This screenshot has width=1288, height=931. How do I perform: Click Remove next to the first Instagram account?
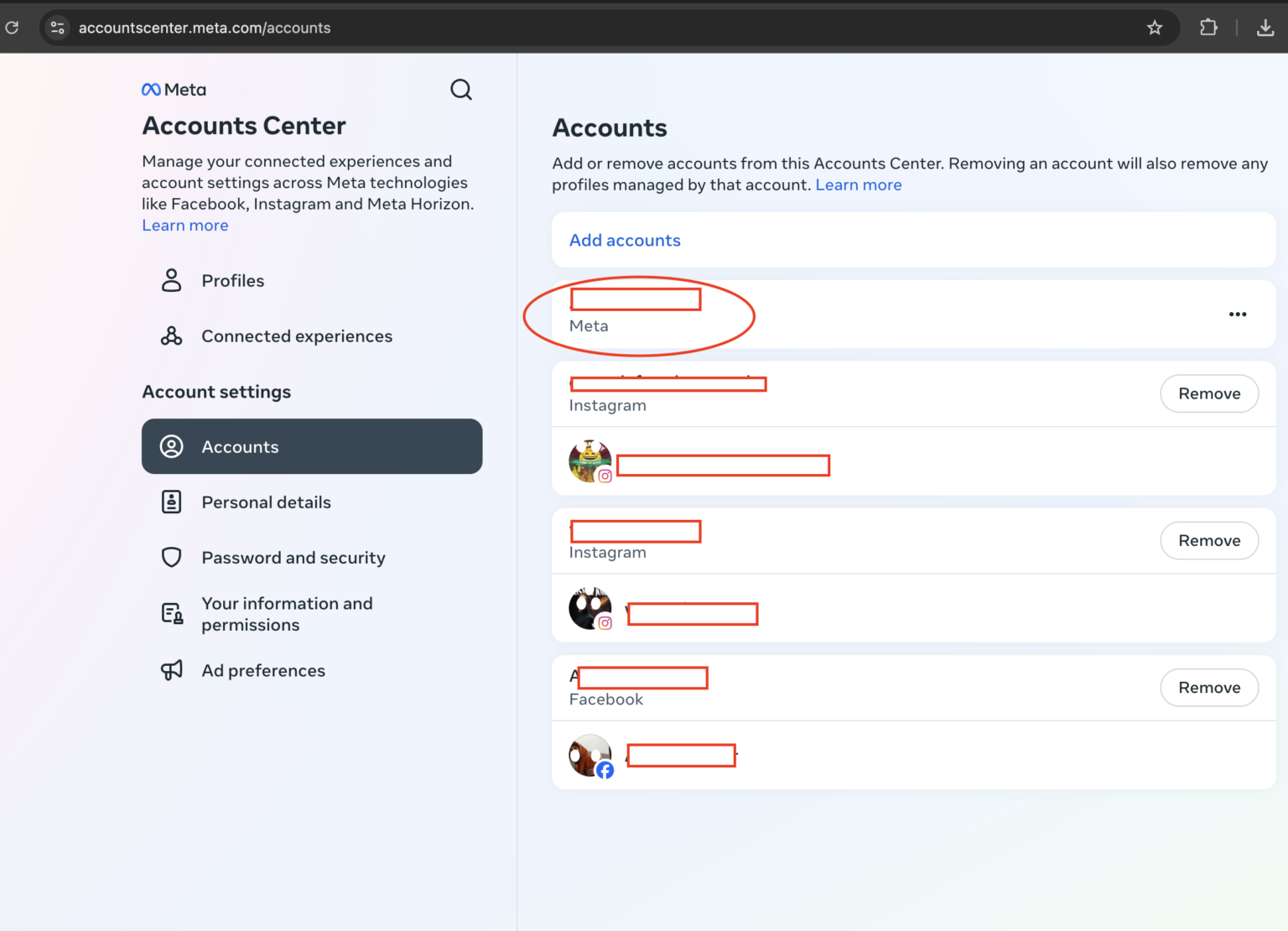tap(1209, 393)
